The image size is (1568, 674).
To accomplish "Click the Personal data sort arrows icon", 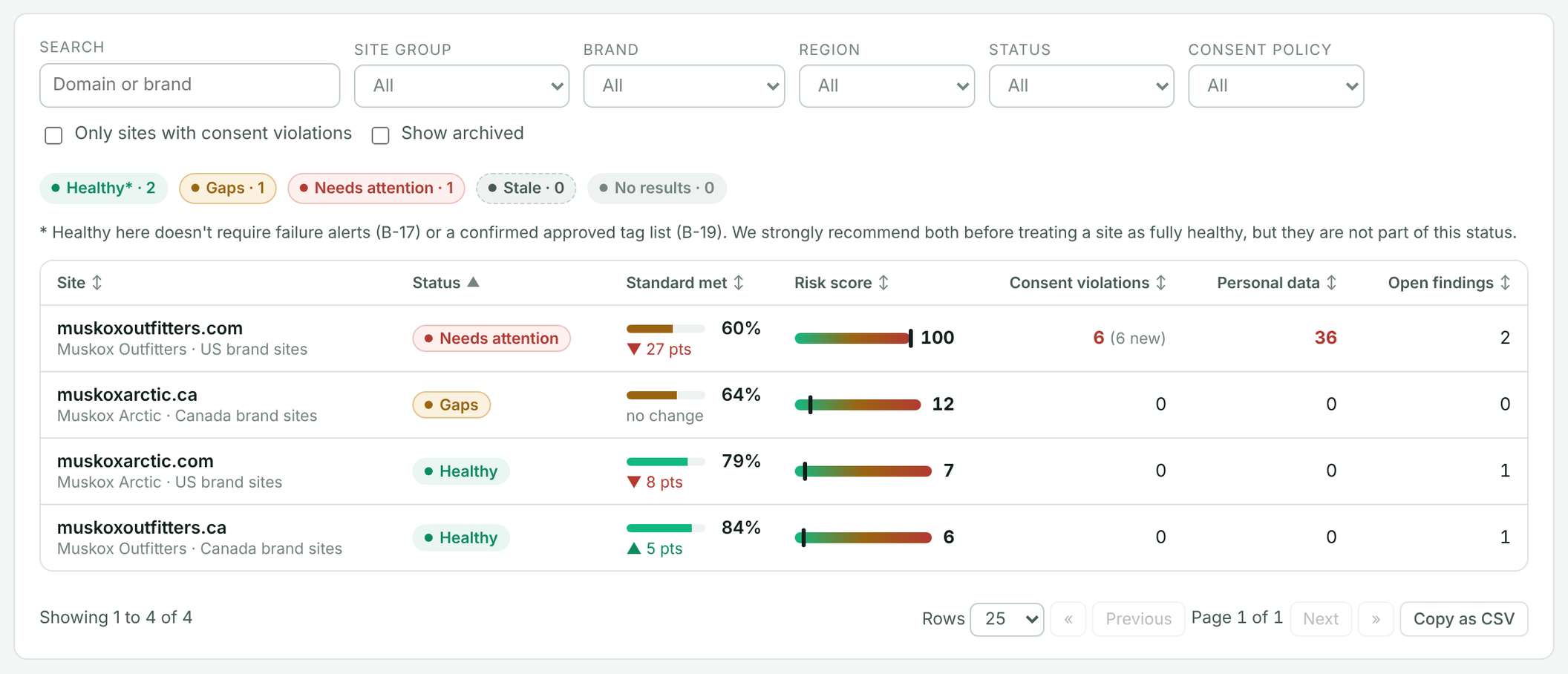I will tap(1332, 283).
